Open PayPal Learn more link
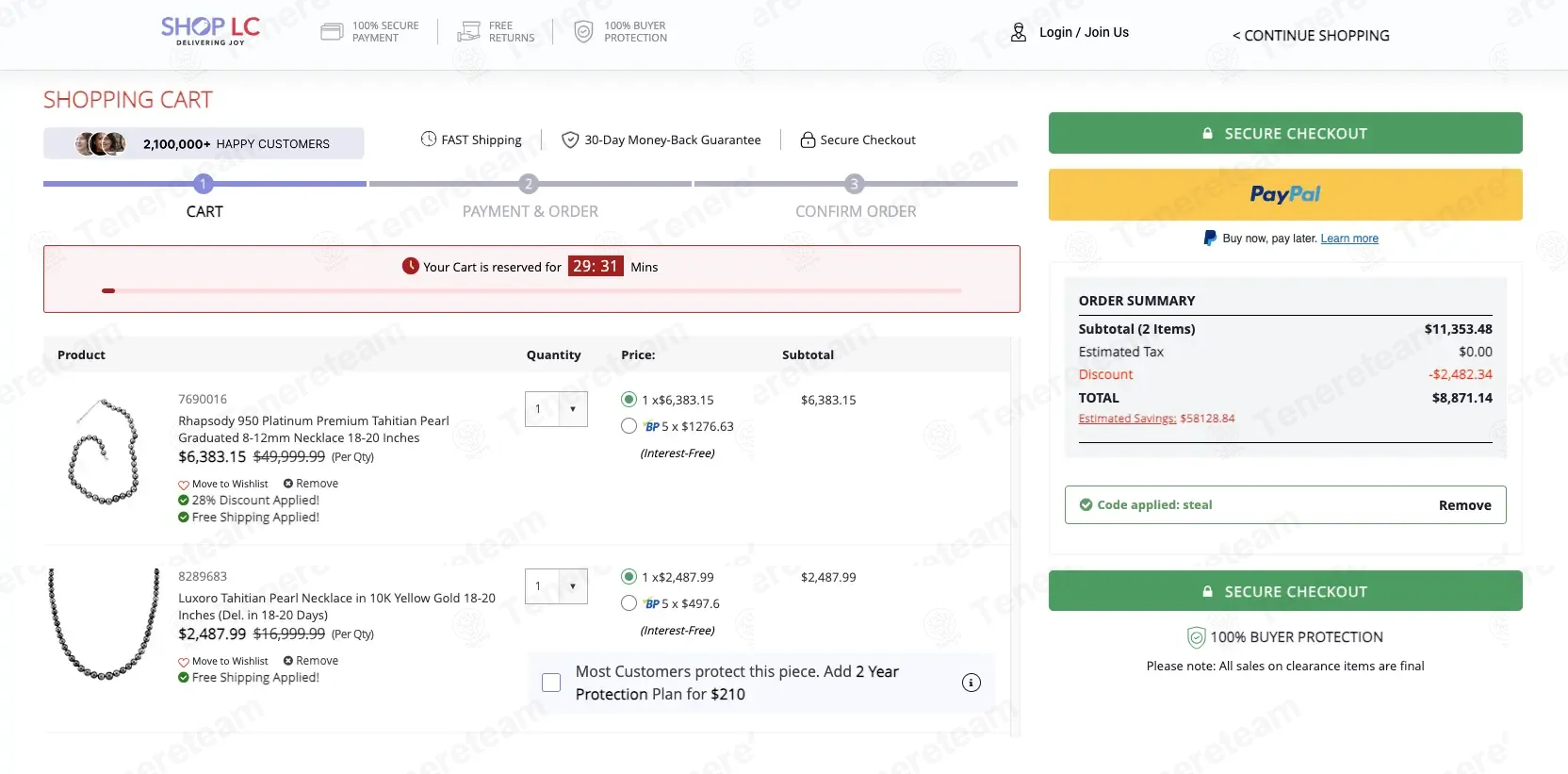This screenshot has width=1568, height=774. click(1349, 239)
